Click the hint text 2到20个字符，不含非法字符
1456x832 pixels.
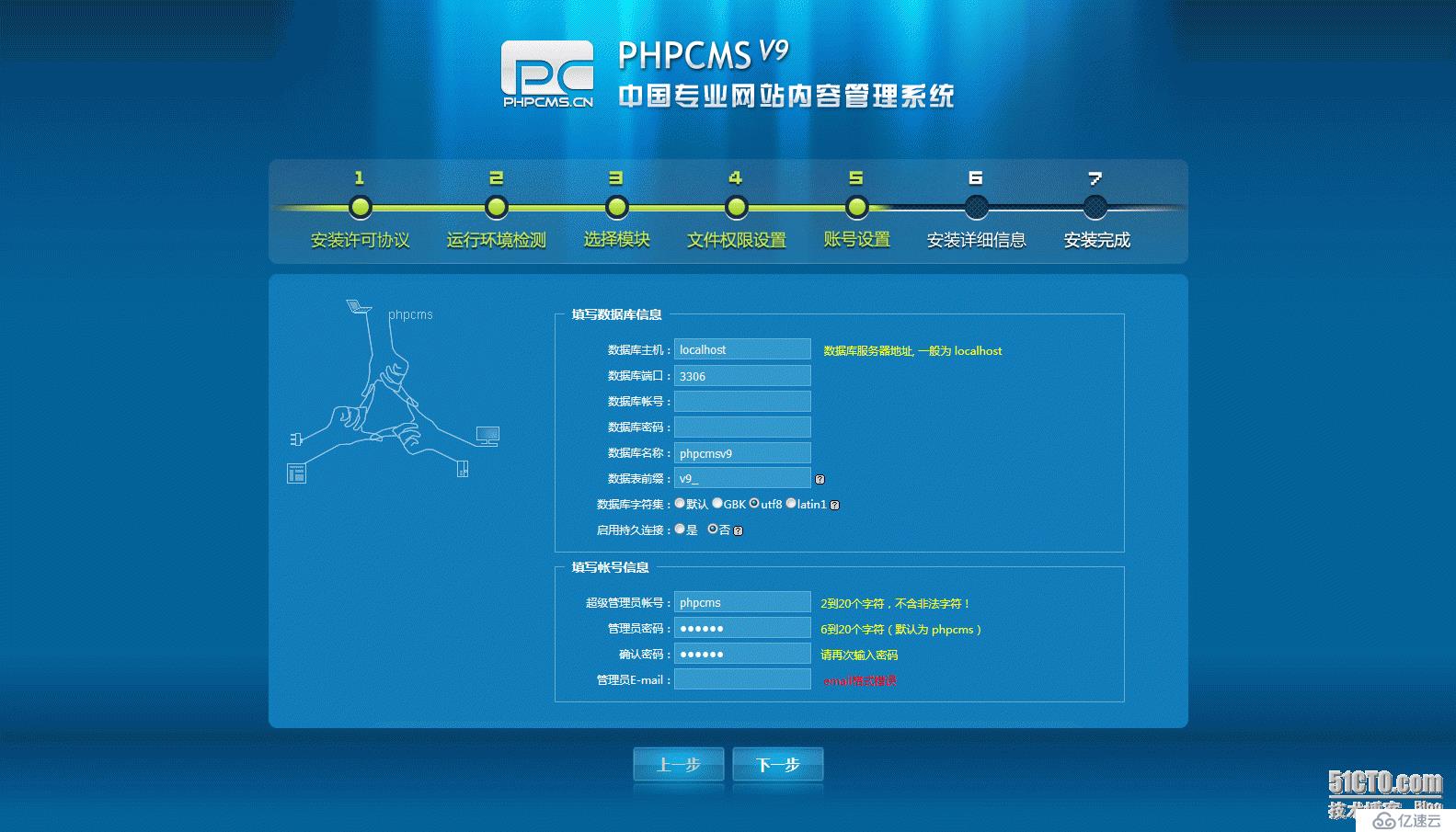895,604
